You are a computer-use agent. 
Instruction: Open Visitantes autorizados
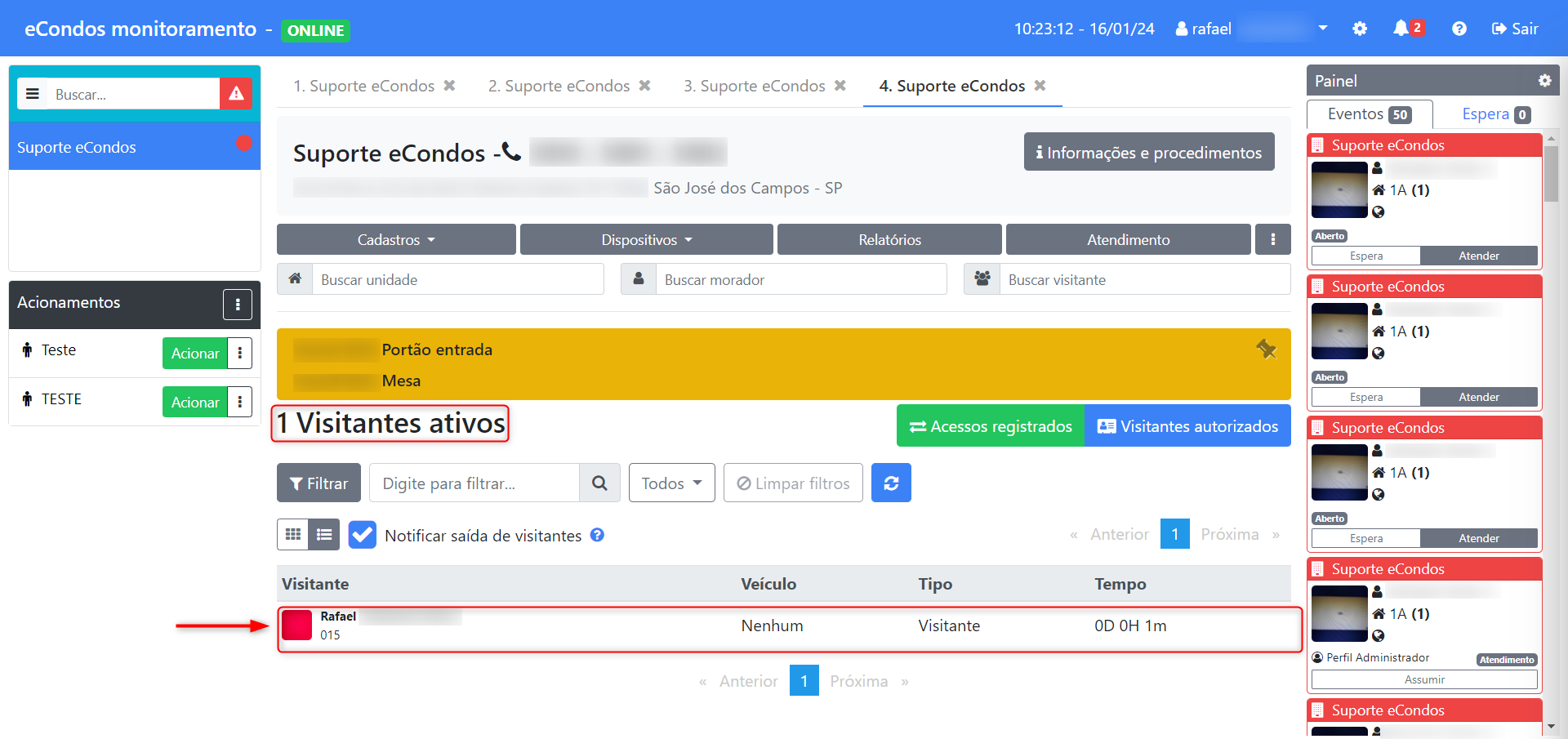click(1187, 425)
